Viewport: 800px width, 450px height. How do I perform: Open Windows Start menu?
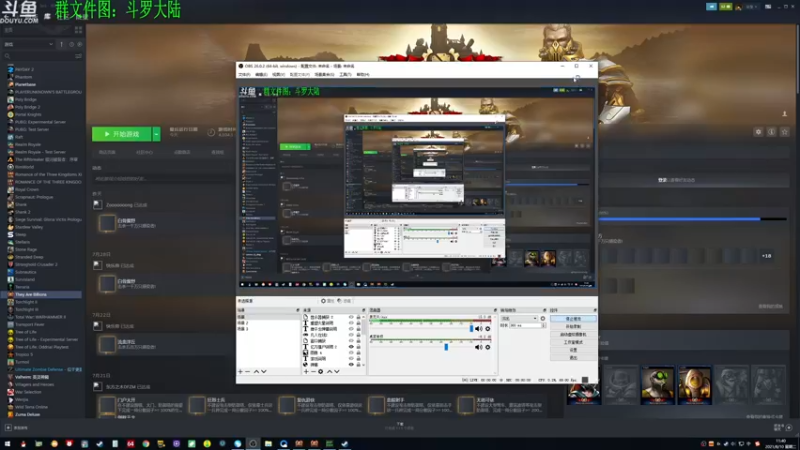point(7,443)
